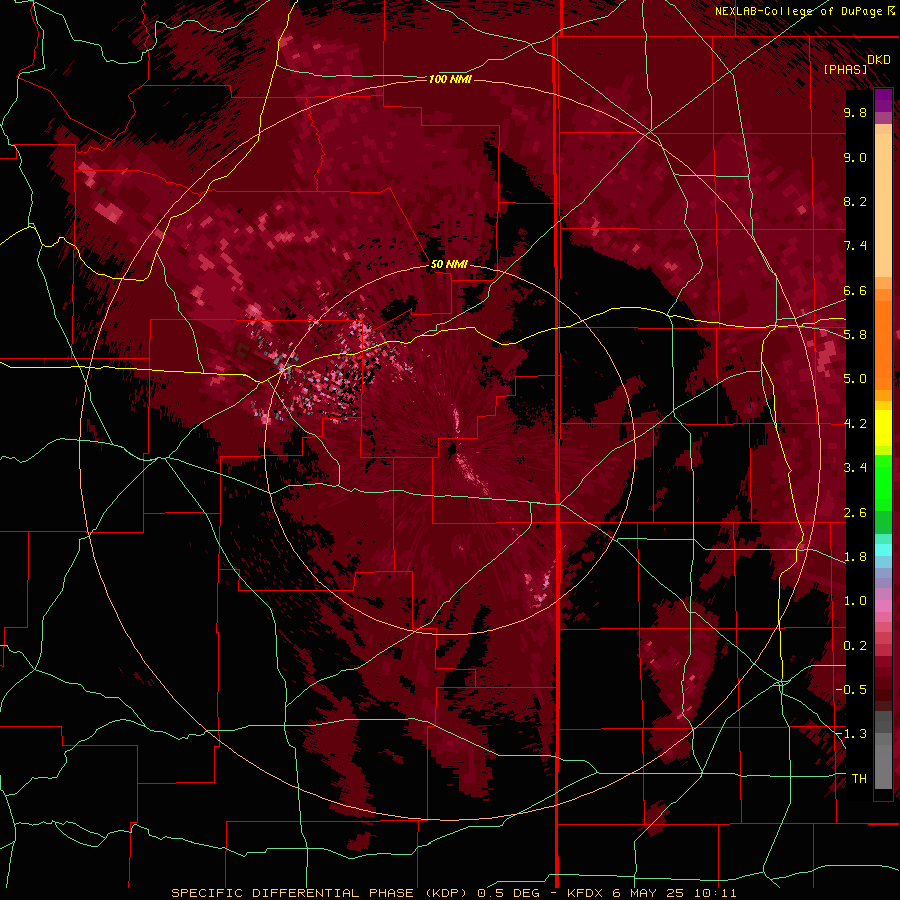Click the 0.2 legend value
Viewport: 900px width, 900px height.
pyautogui.click(x=855, y=646)
